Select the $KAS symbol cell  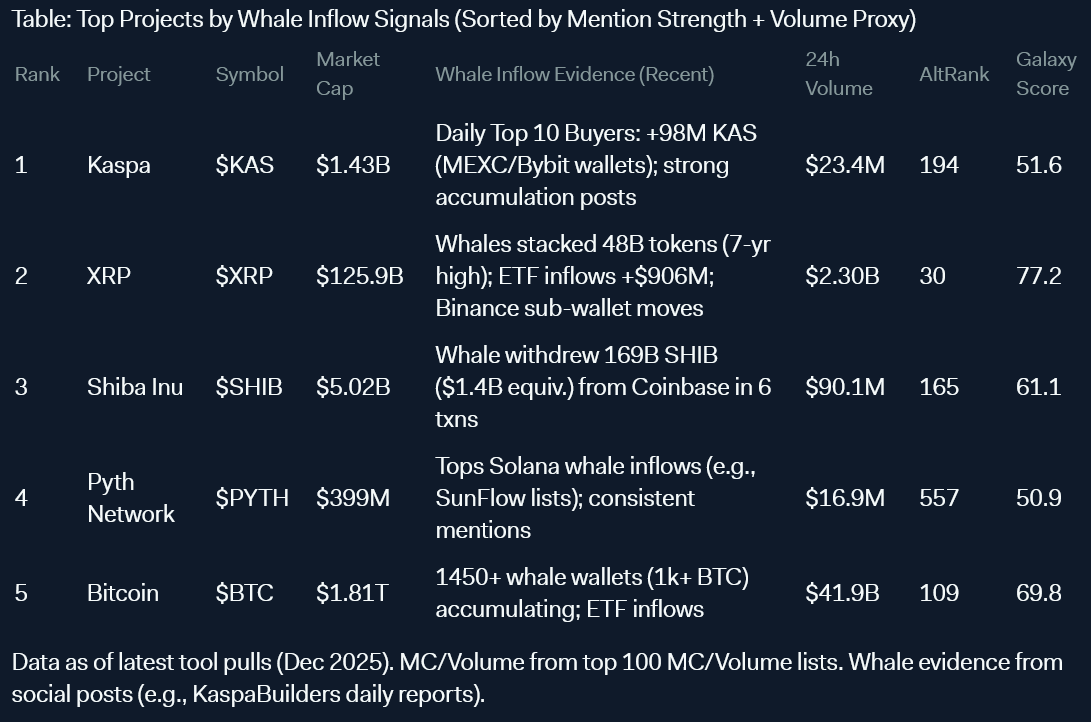[x=244, y=165]
